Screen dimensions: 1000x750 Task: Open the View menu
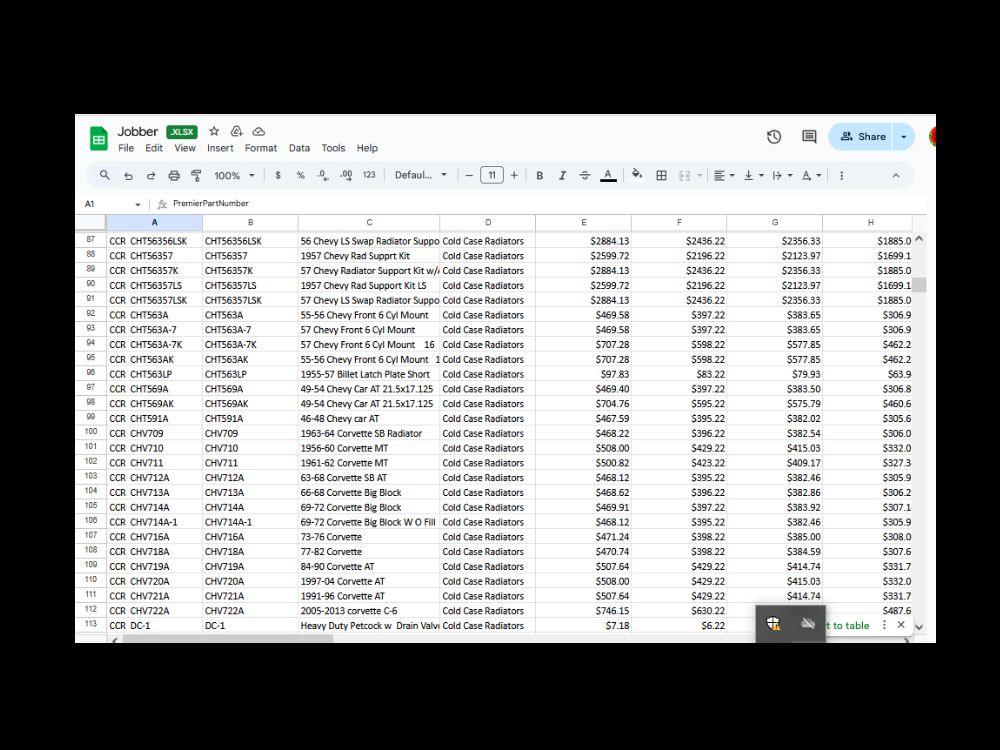[185, 148]
